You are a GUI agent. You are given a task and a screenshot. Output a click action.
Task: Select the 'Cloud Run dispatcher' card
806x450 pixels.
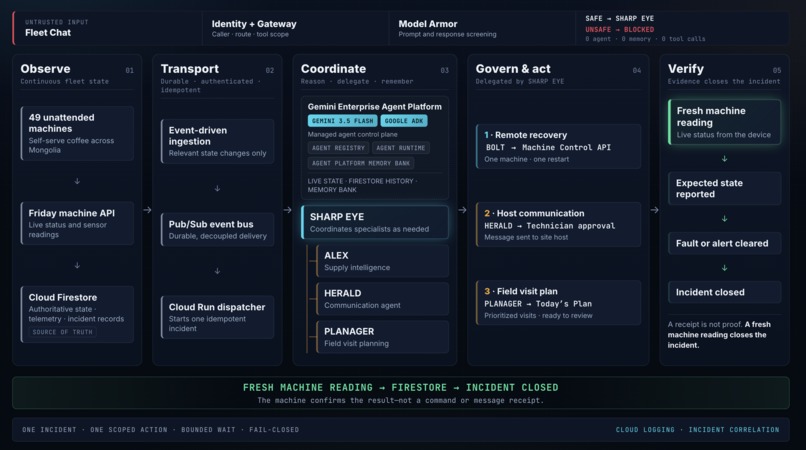(x=217, y=317)
